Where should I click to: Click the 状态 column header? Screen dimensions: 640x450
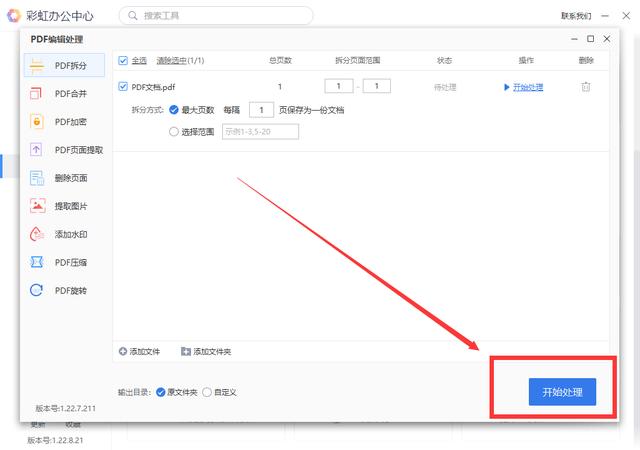444,60
